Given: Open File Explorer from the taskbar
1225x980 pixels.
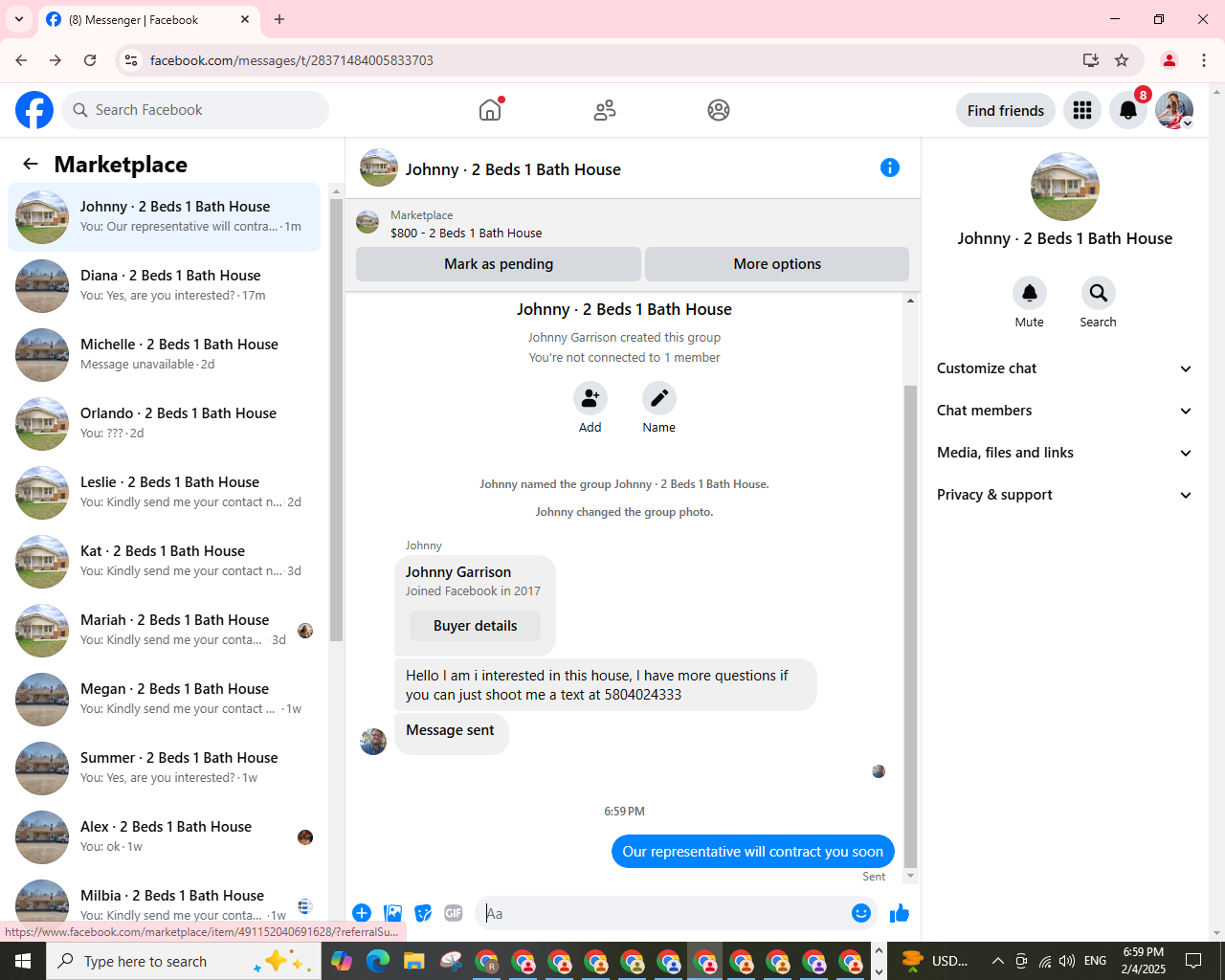Looking at the screenshot, I should (x=414, y=961).
